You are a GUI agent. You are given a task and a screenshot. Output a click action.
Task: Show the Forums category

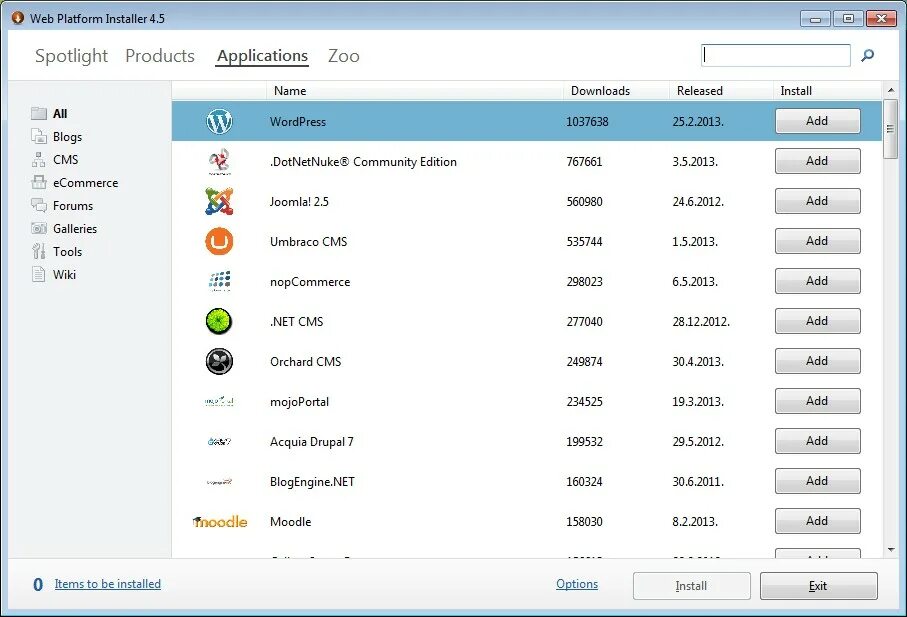(x=72, y=205)
